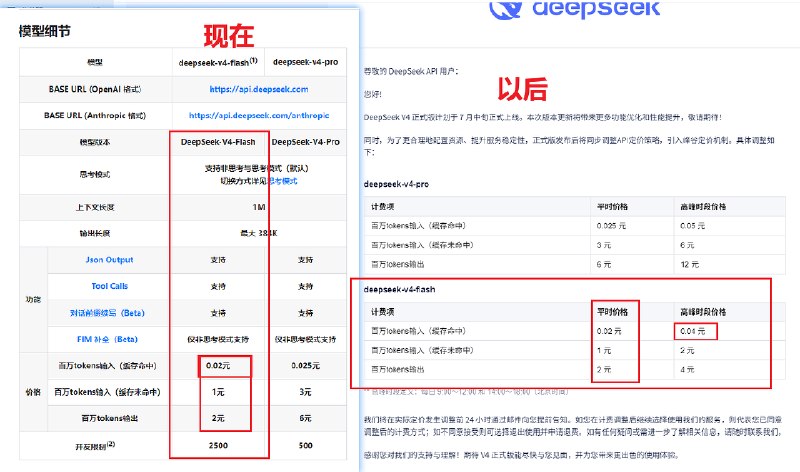The height and width of the screenshot is (472, 800).
Task: Select the DeepSeek-V4-Pro model version cell
Action: (306, 142)
